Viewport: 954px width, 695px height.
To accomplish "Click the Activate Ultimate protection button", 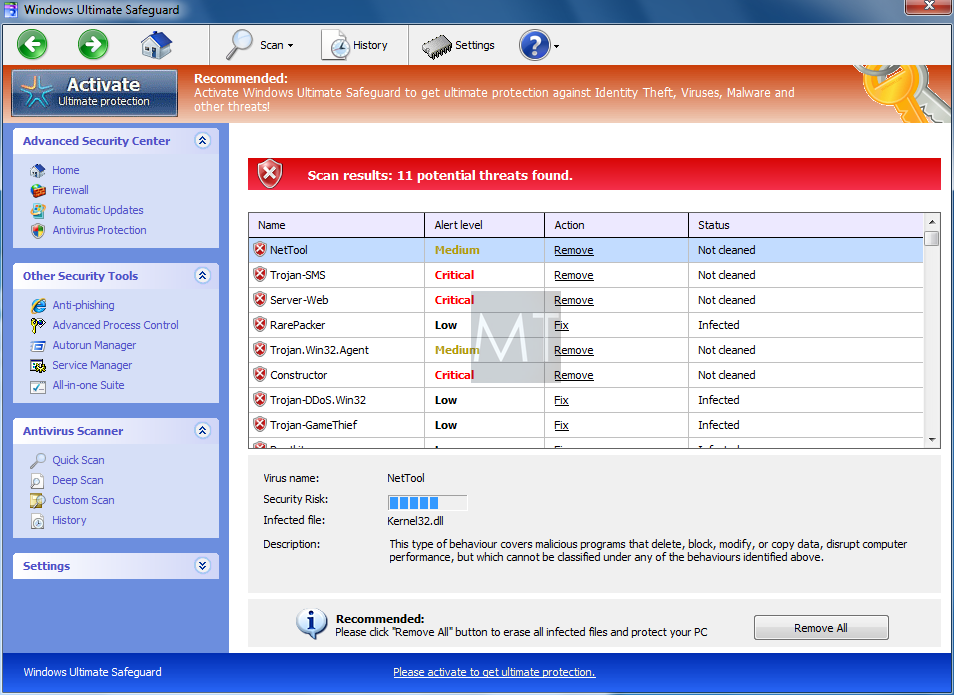I will point(94,93).
